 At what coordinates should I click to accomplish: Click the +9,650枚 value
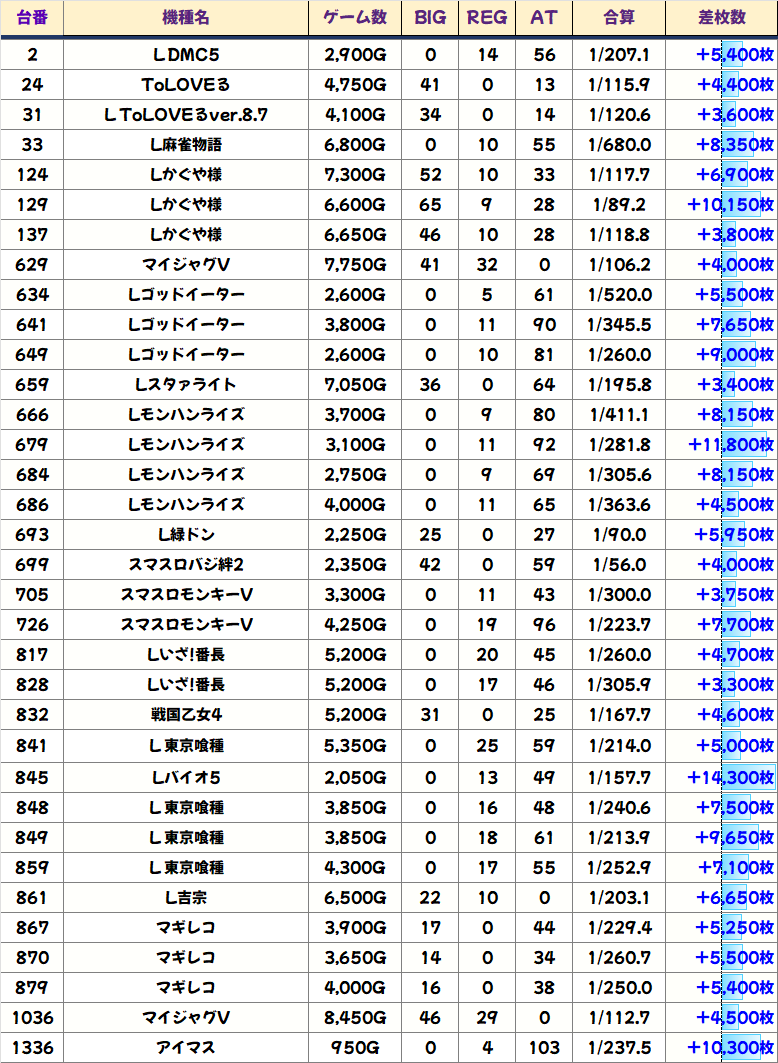pyautogui.click(x=735, y=838)
